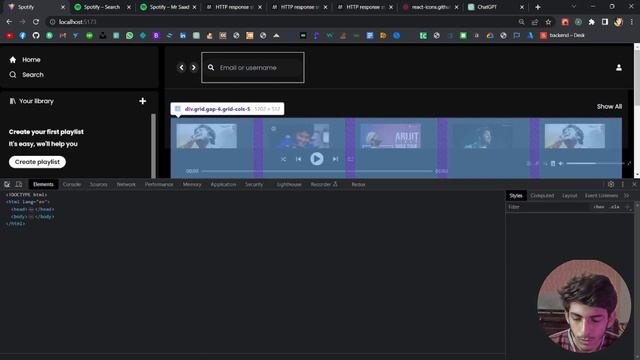
Task: Click the Show All link
Action: click(609, 107)
